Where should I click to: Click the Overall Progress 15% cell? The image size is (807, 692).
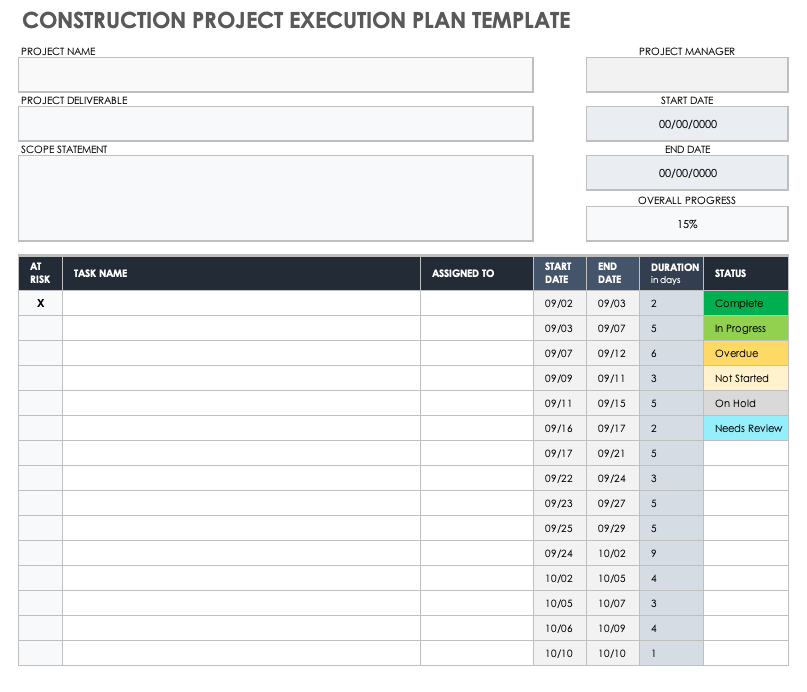687,224
